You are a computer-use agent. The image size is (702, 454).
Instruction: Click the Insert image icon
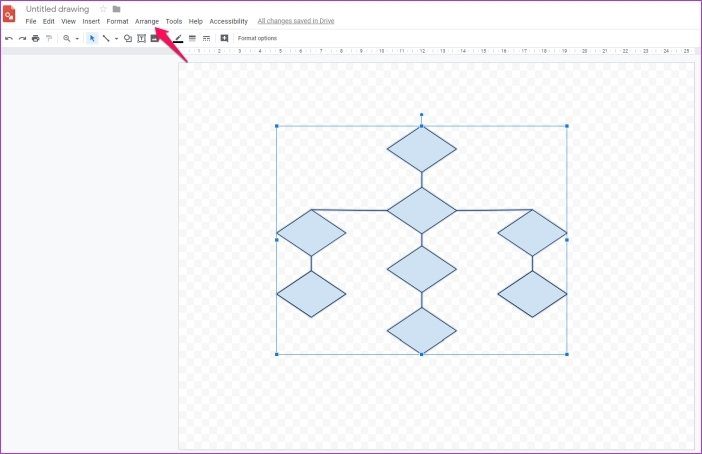[x=154, y=39]
